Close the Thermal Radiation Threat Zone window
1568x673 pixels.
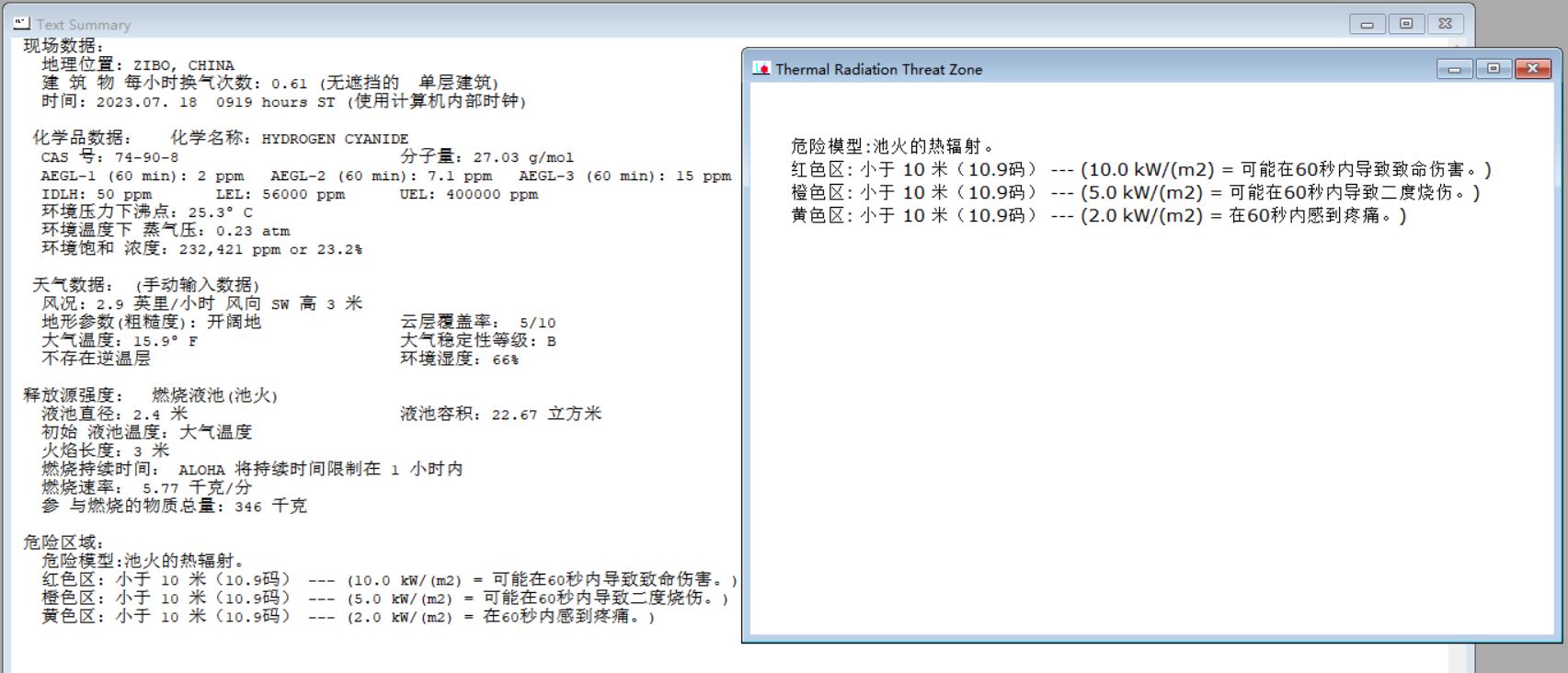1532,69
